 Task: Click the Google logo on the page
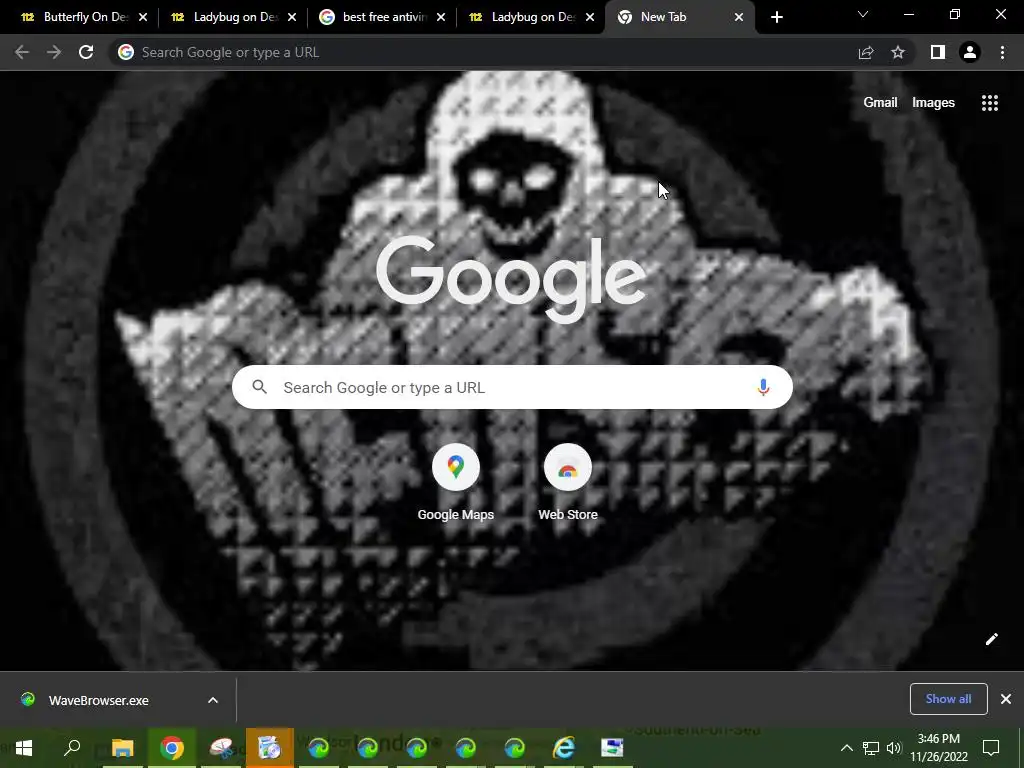[511, 279]
